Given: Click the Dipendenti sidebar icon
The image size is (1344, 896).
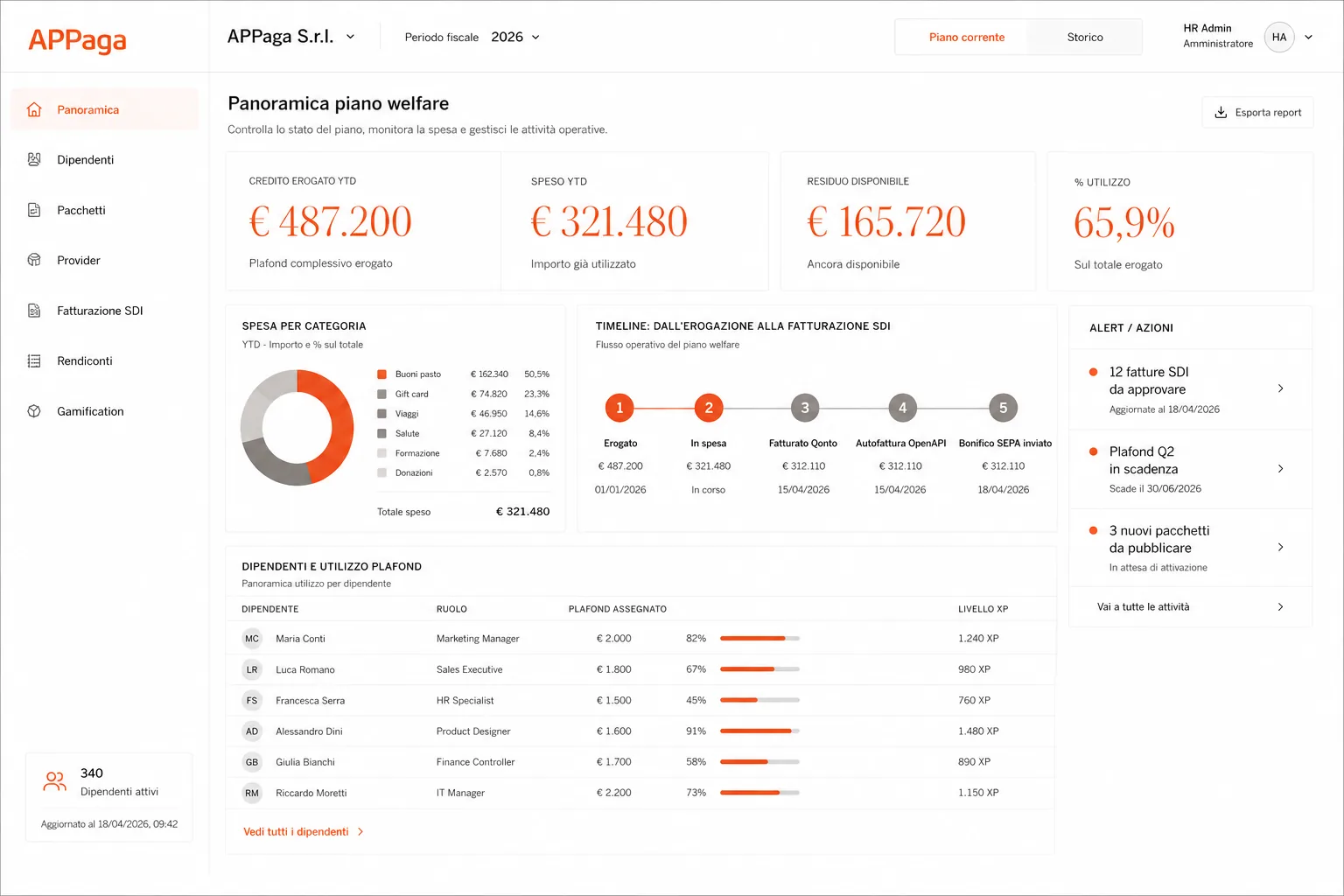Looking at the screenshot, I should 34,159.
